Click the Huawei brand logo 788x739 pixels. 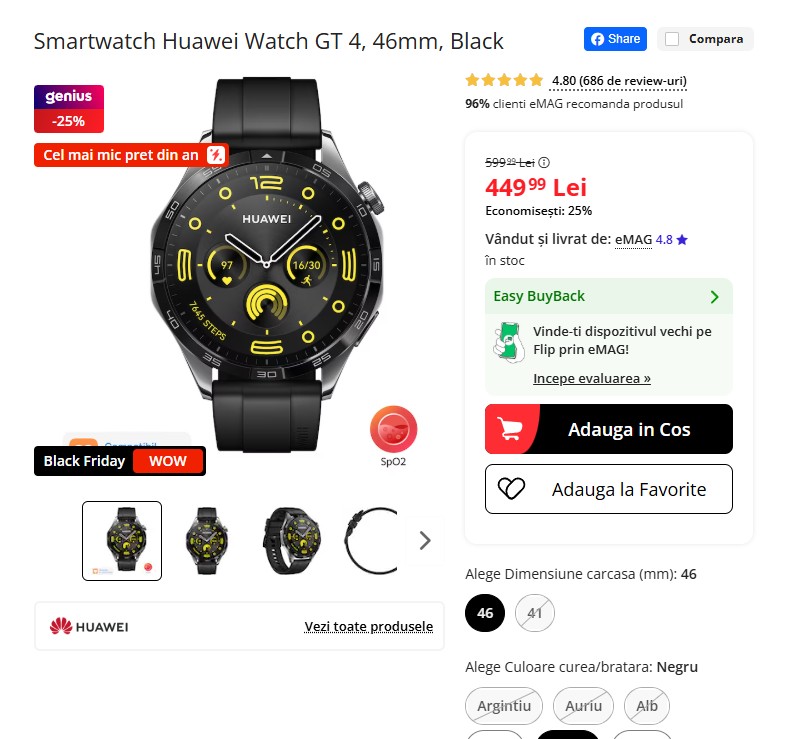tap(89, 626)
